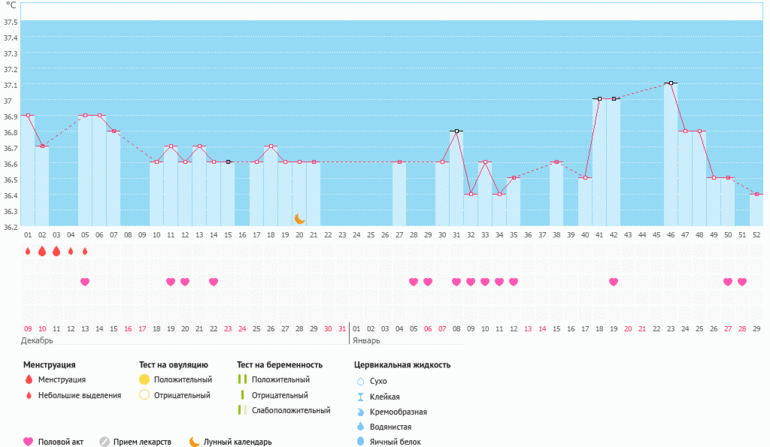Click the Лунный календарь legend moon icon
Image resolution: width=770 pixels, height=447 pixels.
click(195, 441)
